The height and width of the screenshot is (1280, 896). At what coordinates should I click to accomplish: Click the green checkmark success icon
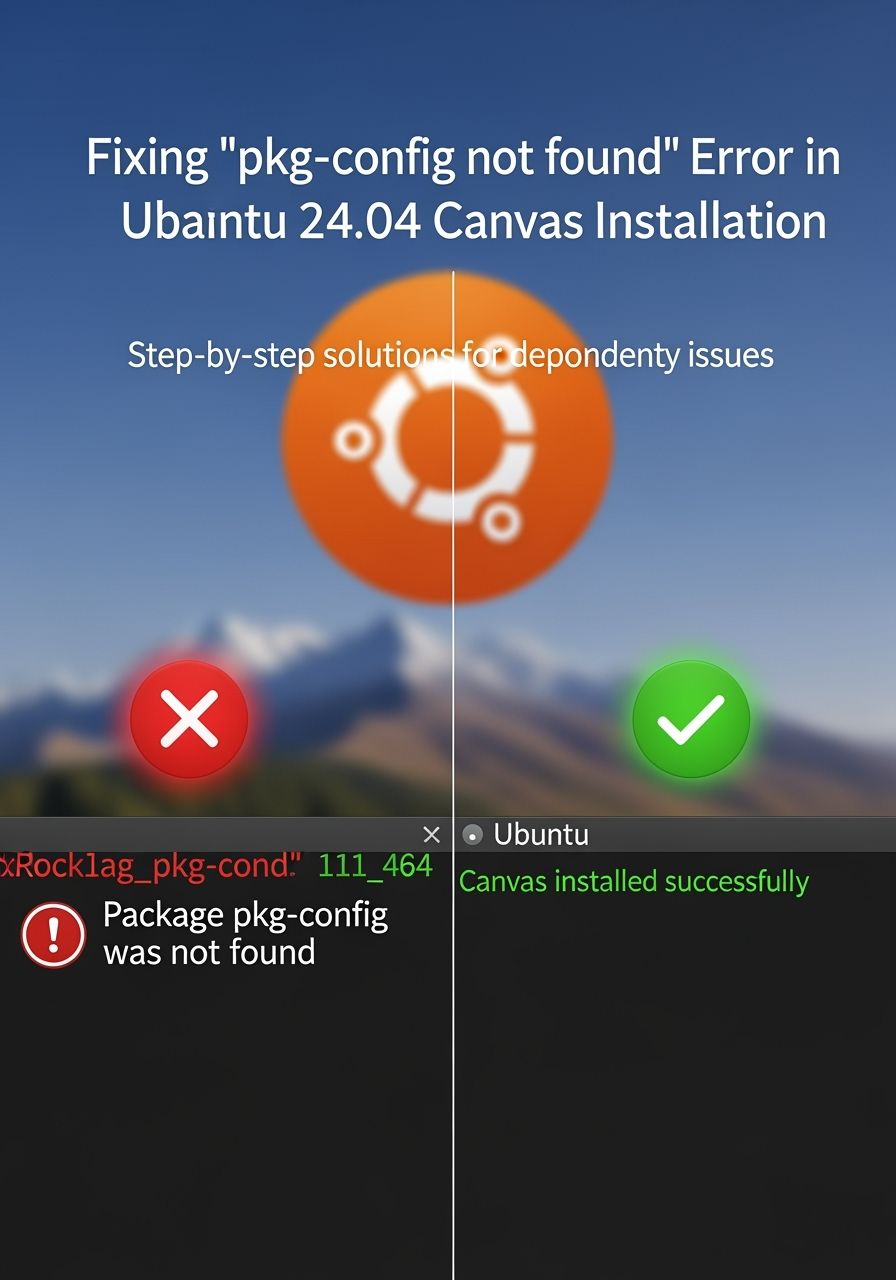691,719
